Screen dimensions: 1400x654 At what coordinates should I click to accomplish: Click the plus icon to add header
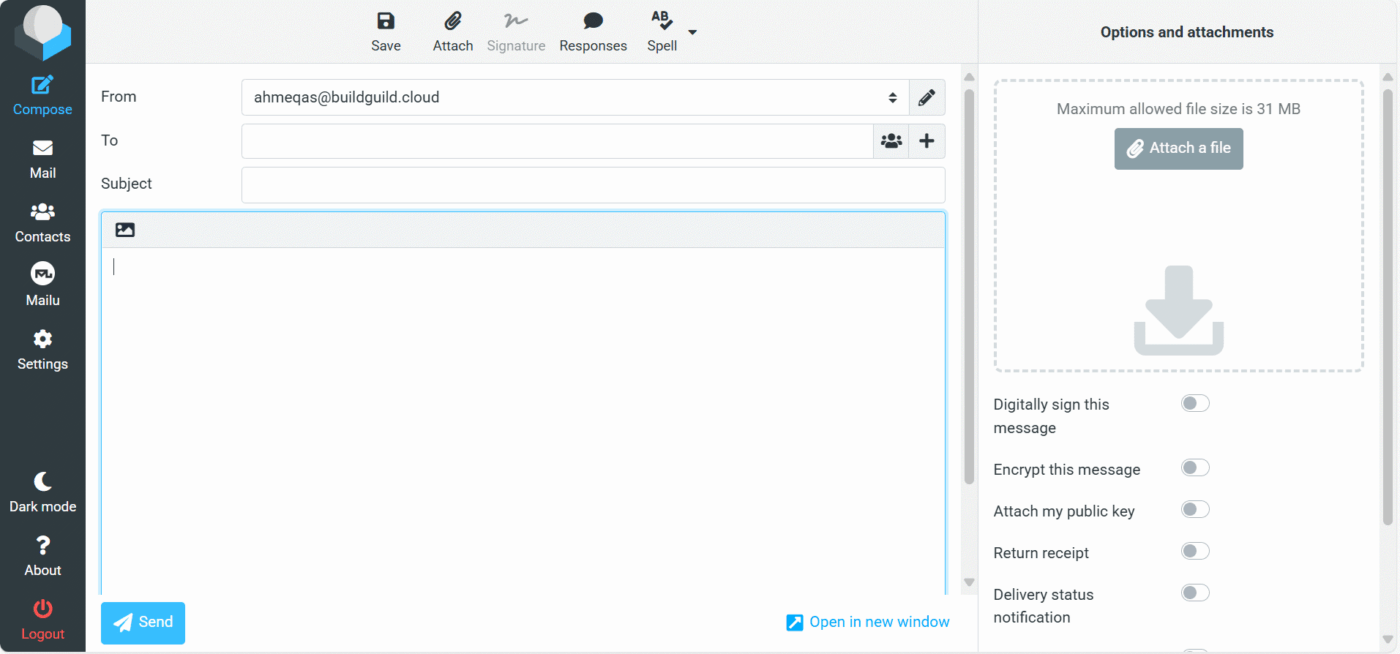coord(927,141)
